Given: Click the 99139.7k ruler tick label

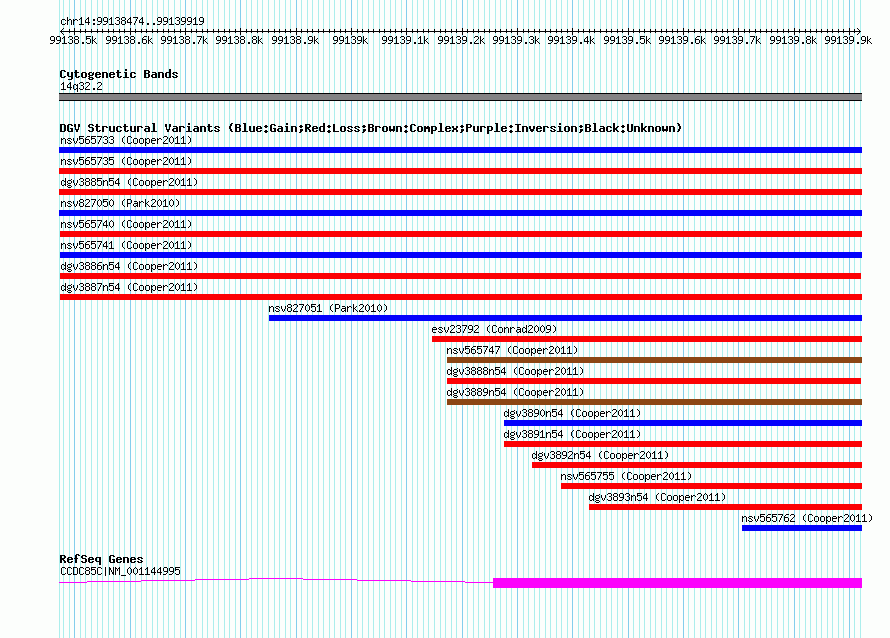Looking at the screenshot, I should pos(737,40).
